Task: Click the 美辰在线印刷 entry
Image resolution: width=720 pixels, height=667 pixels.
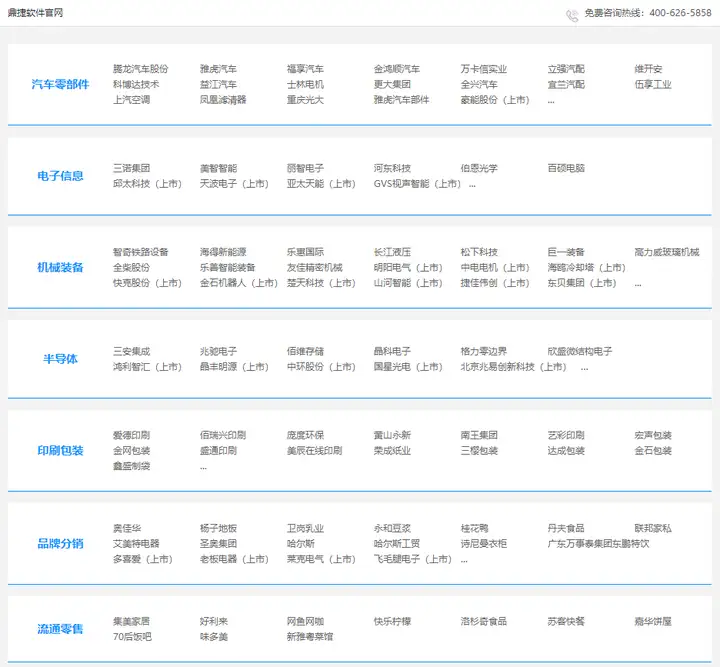Action: 315,451
